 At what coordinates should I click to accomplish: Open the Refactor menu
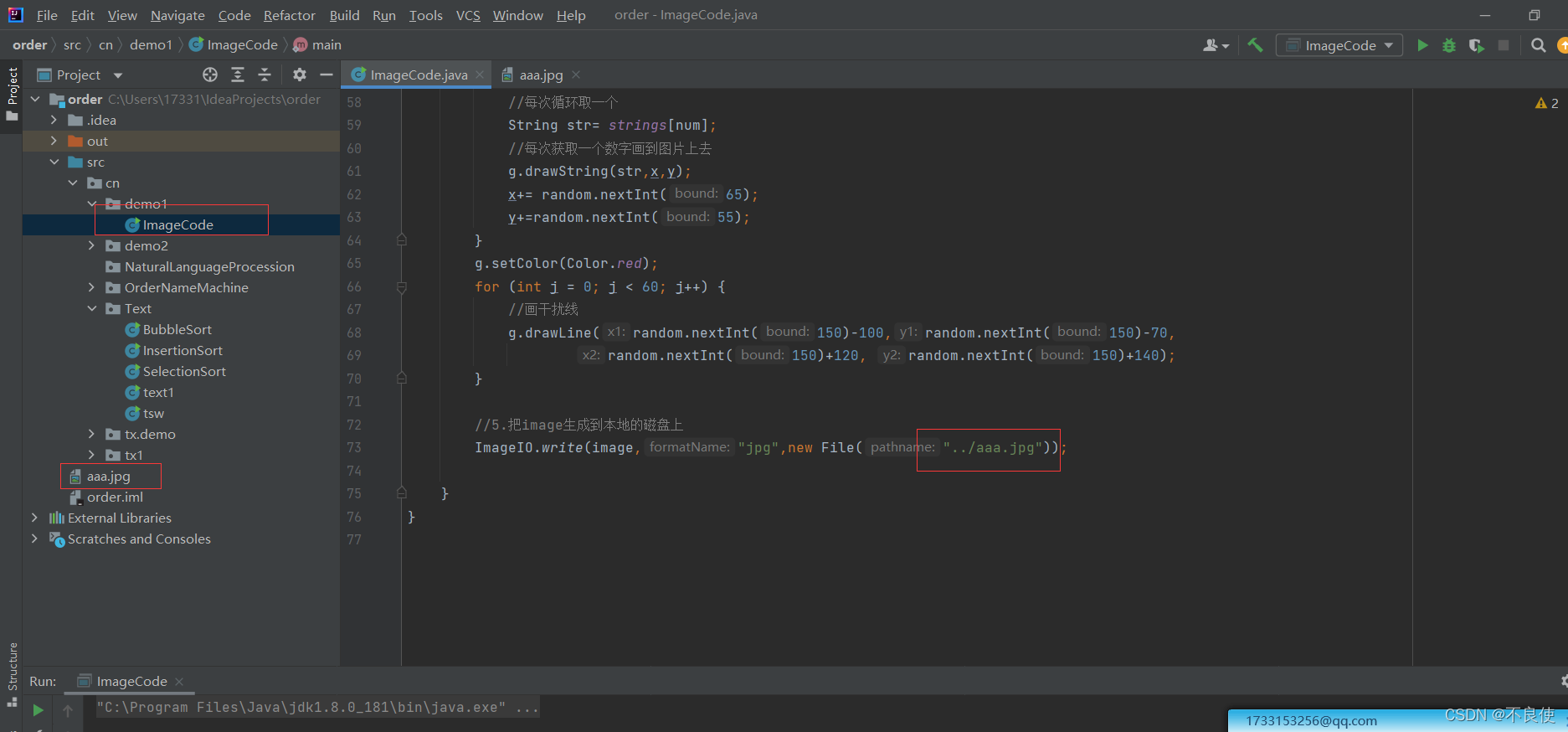pos(290,15)
